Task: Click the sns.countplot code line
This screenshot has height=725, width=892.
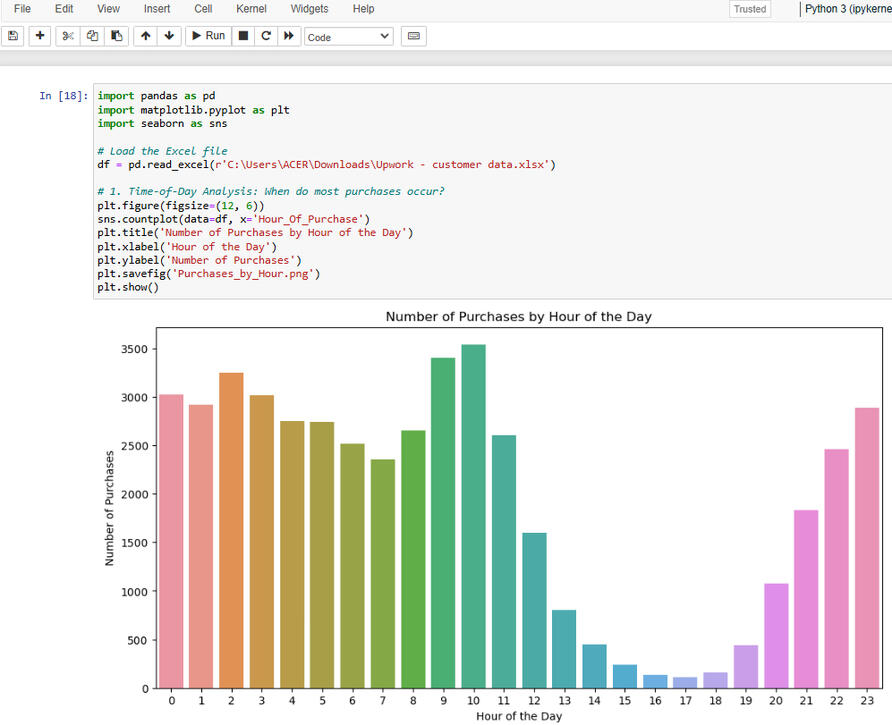Action: point(233,219)
